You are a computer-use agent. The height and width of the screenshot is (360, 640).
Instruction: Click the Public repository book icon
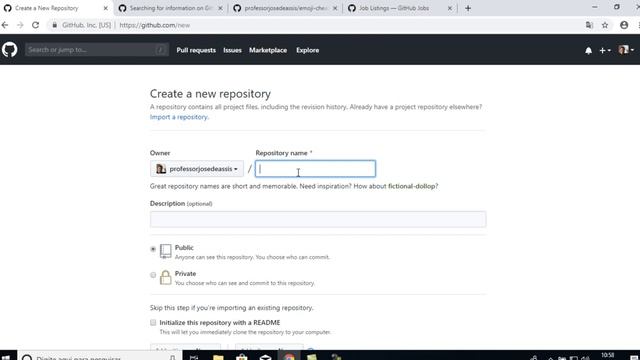pyautogui.click(x=165, y=251)
